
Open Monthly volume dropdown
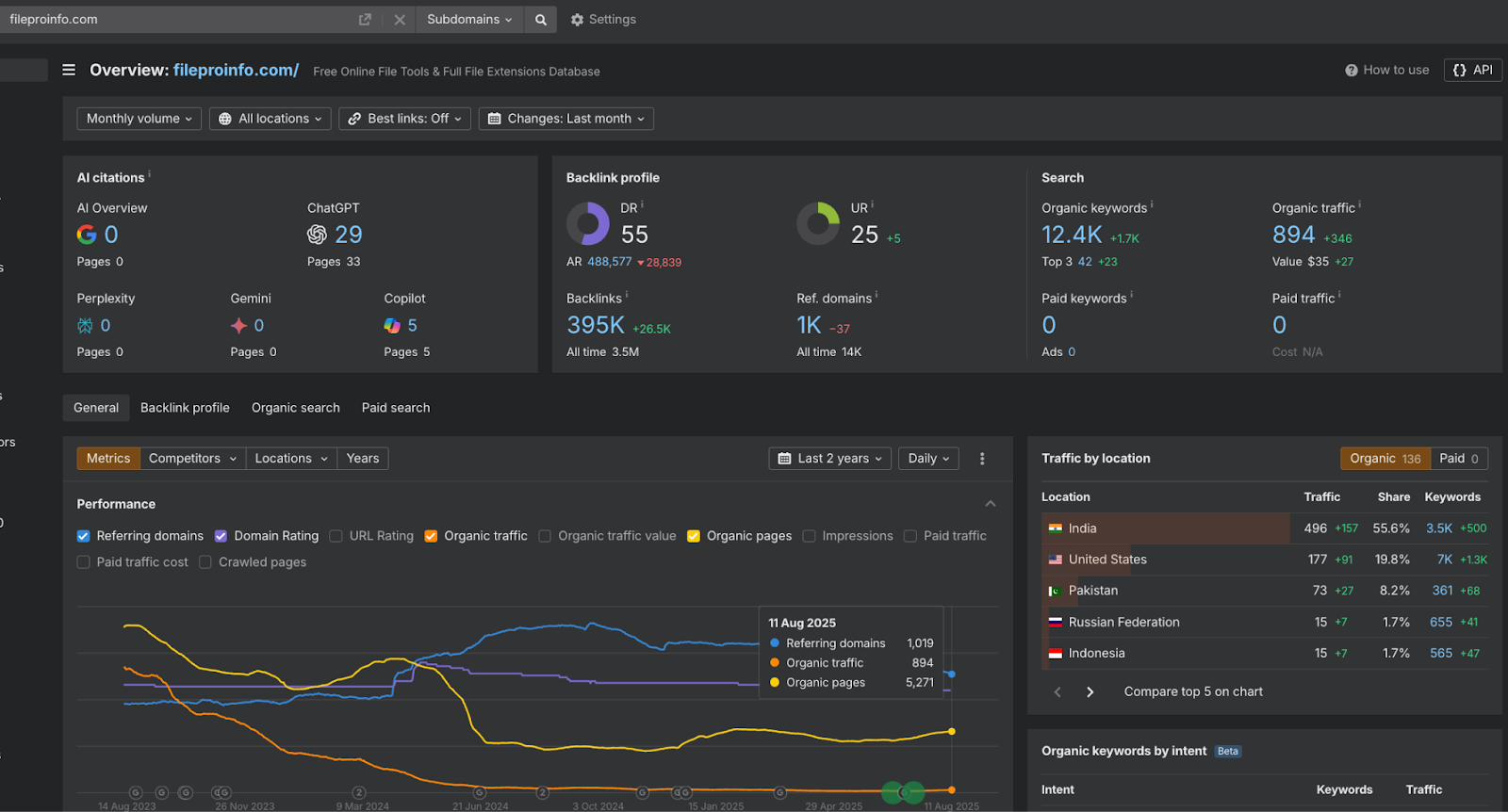139,119
